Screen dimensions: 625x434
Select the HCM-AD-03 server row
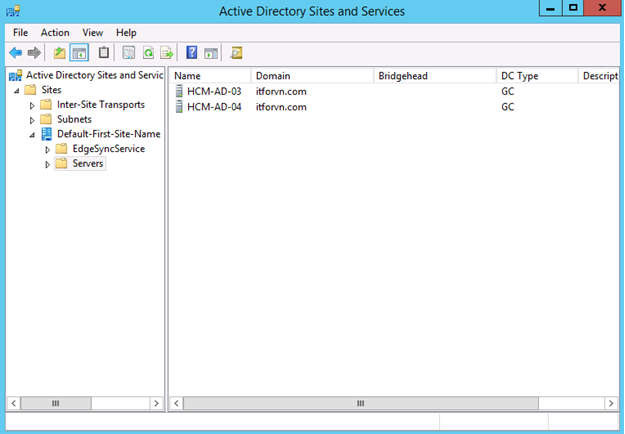coord(213,91)
